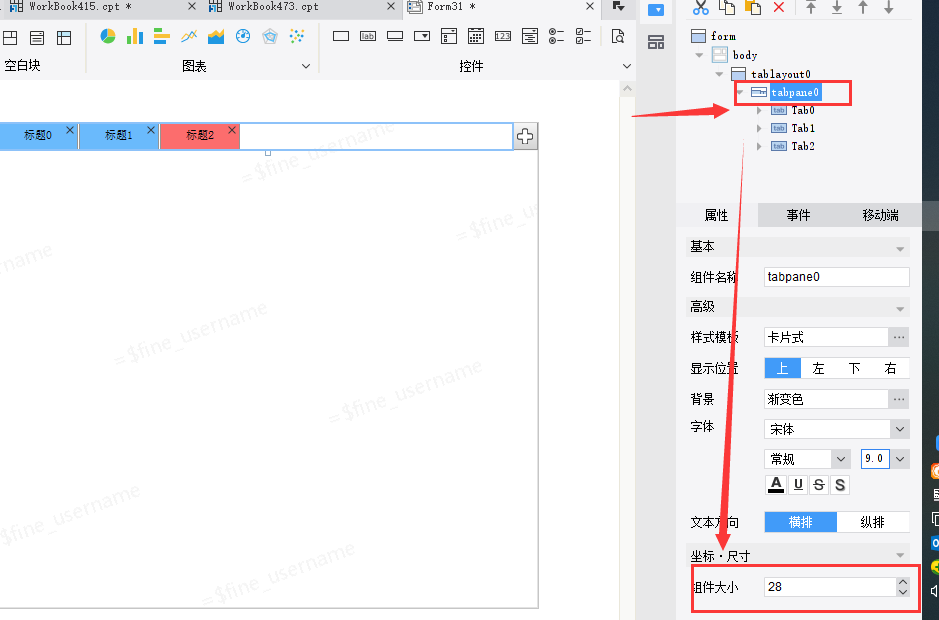Move component down one level
Viewport: 939px width, 620px height.
click(x=889, y=7)
